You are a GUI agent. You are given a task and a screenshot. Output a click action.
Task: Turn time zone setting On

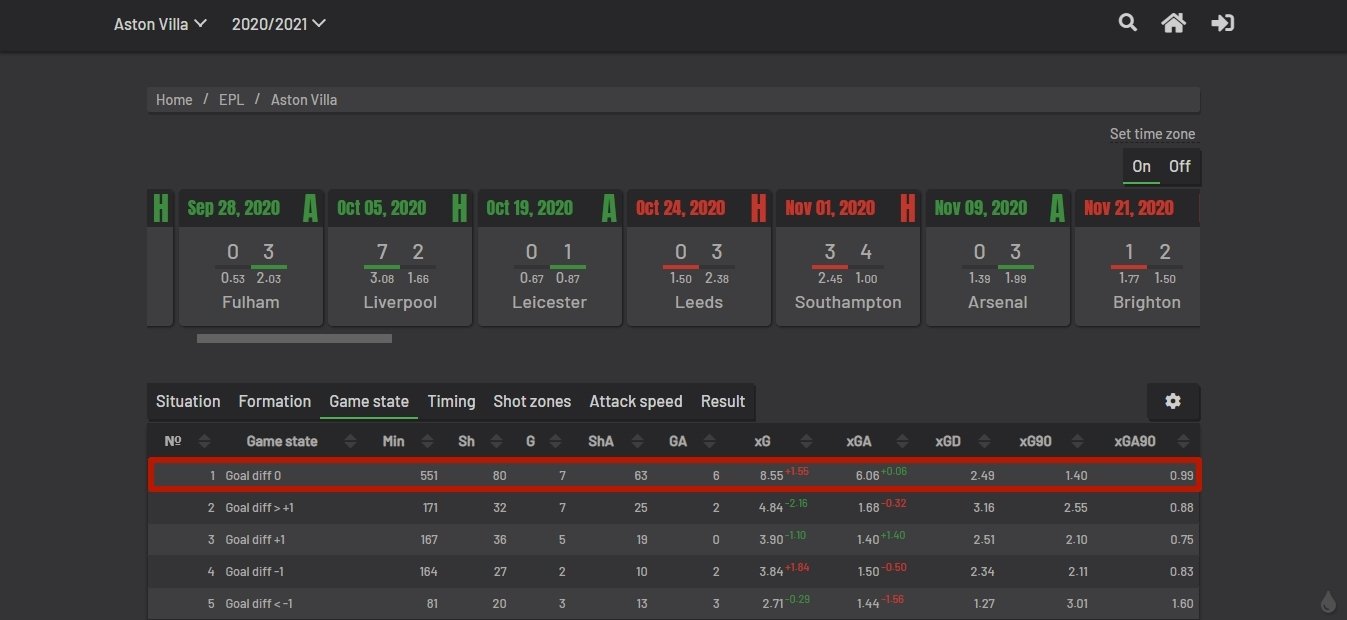pos(1141,167)
